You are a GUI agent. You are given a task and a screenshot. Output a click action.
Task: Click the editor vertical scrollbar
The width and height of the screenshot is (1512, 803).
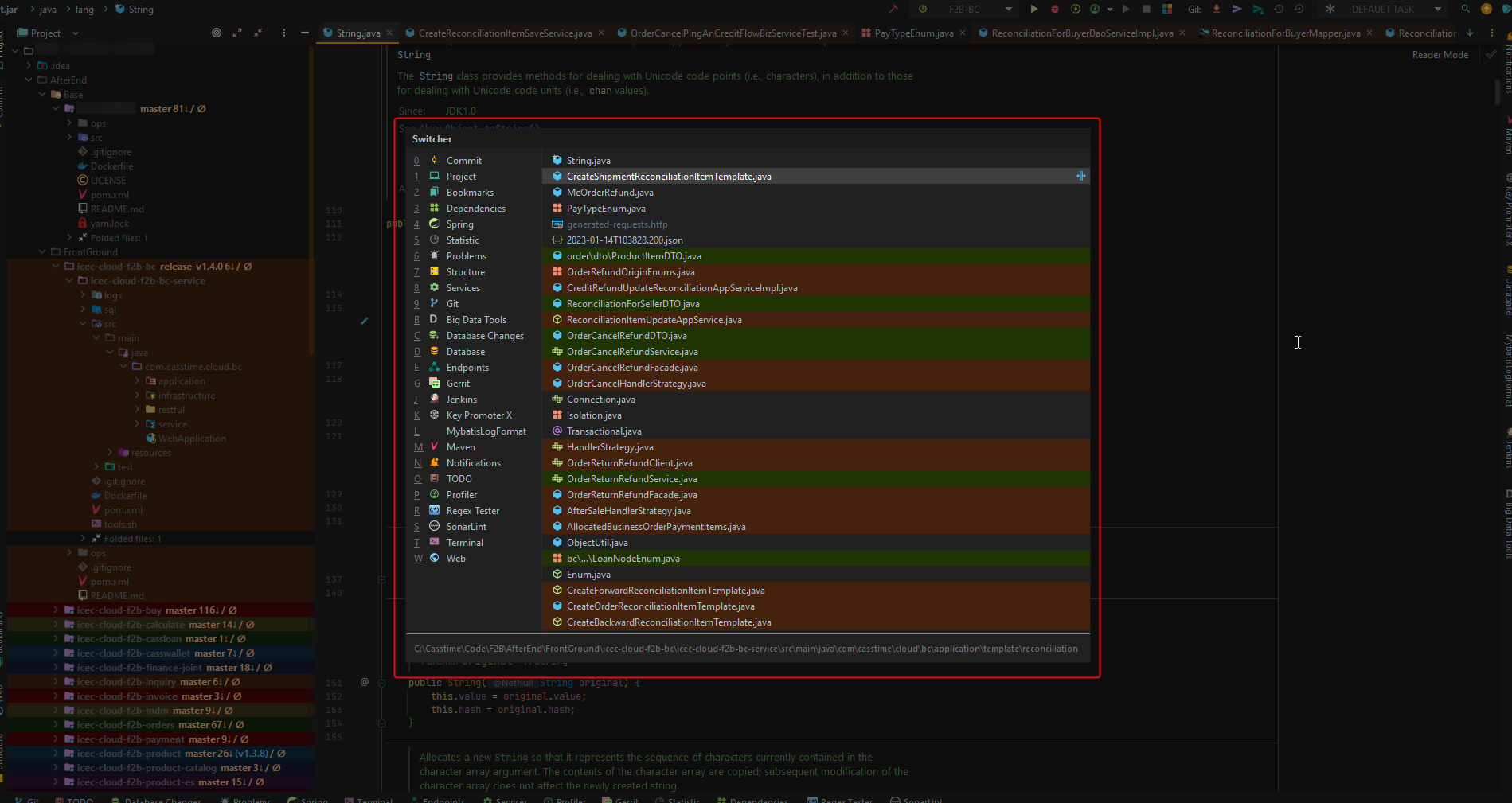(1497, 92)
